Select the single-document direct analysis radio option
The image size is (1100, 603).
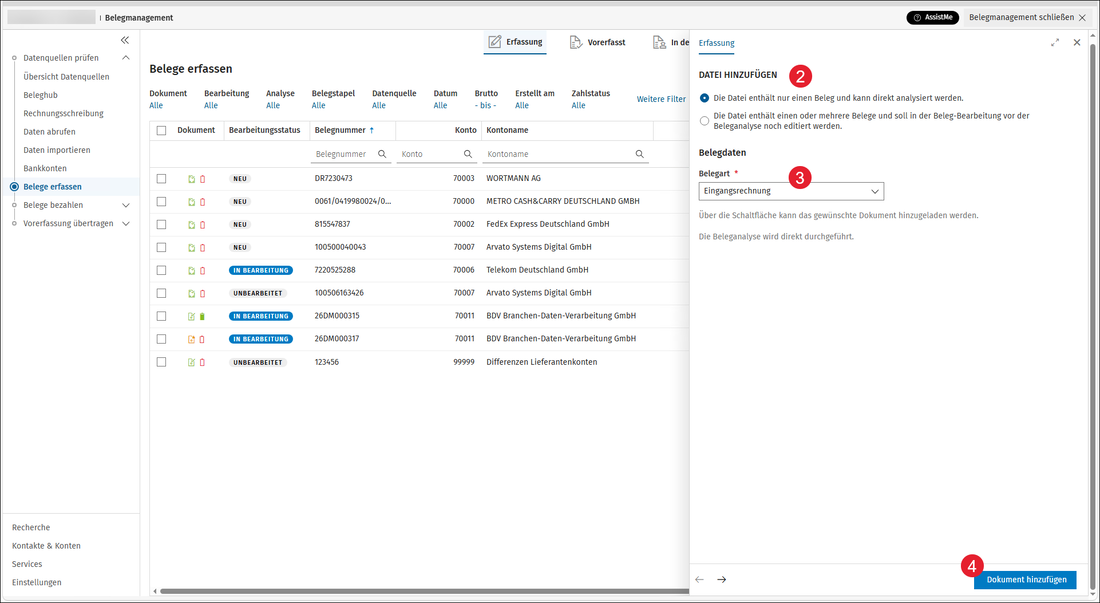704,98
